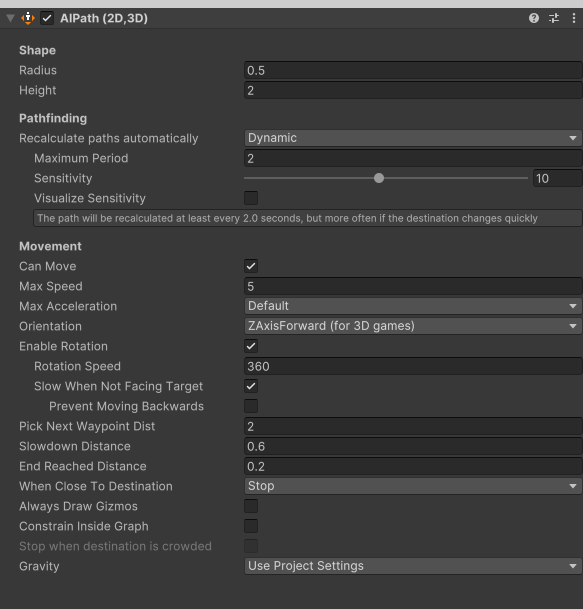Open the Max Acceleration dropdown

tap(413, 306)
